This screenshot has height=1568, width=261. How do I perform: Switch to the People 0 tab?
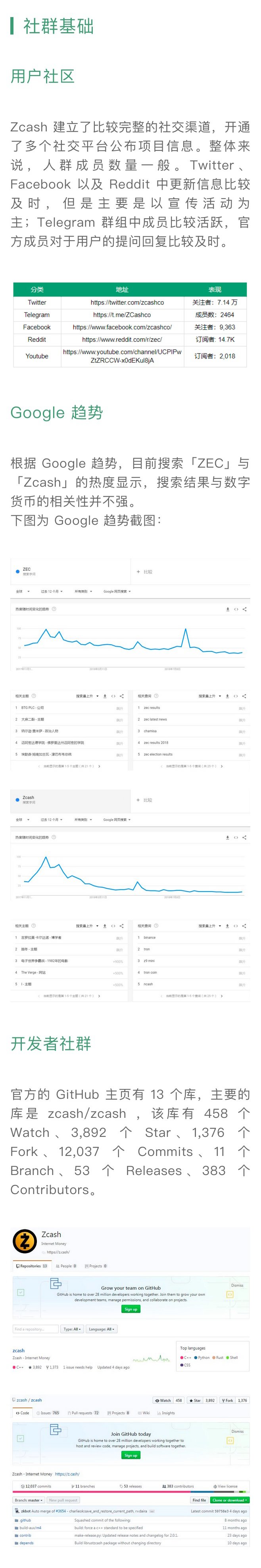66,1266
